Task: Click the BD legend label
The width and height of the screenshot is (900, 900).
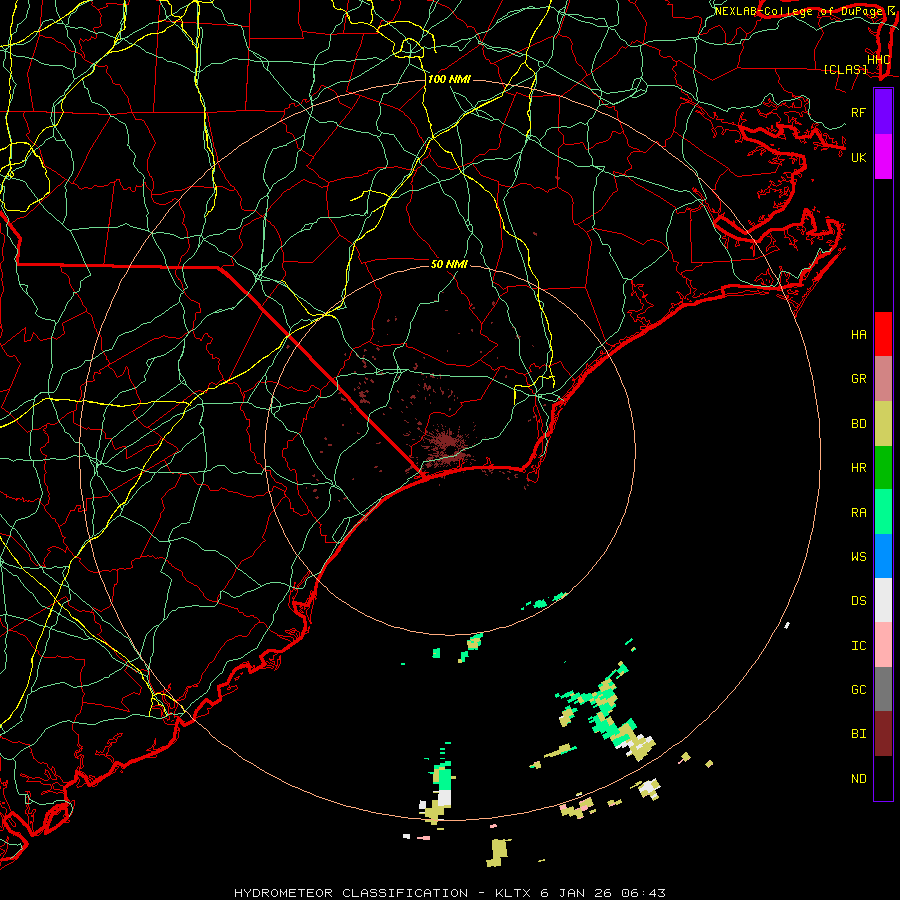Action: [x=858, y=424]
